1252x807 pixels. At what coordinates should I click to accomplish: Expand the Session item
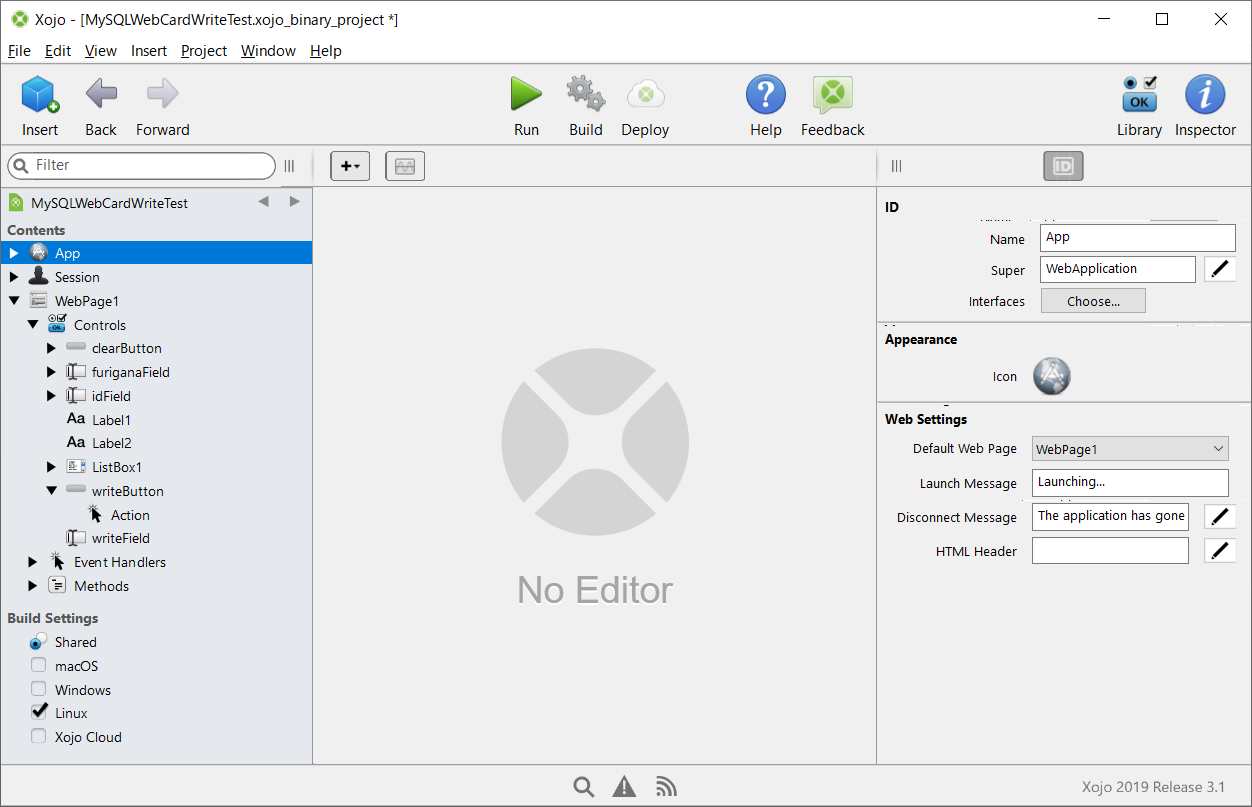coord(14,277)
